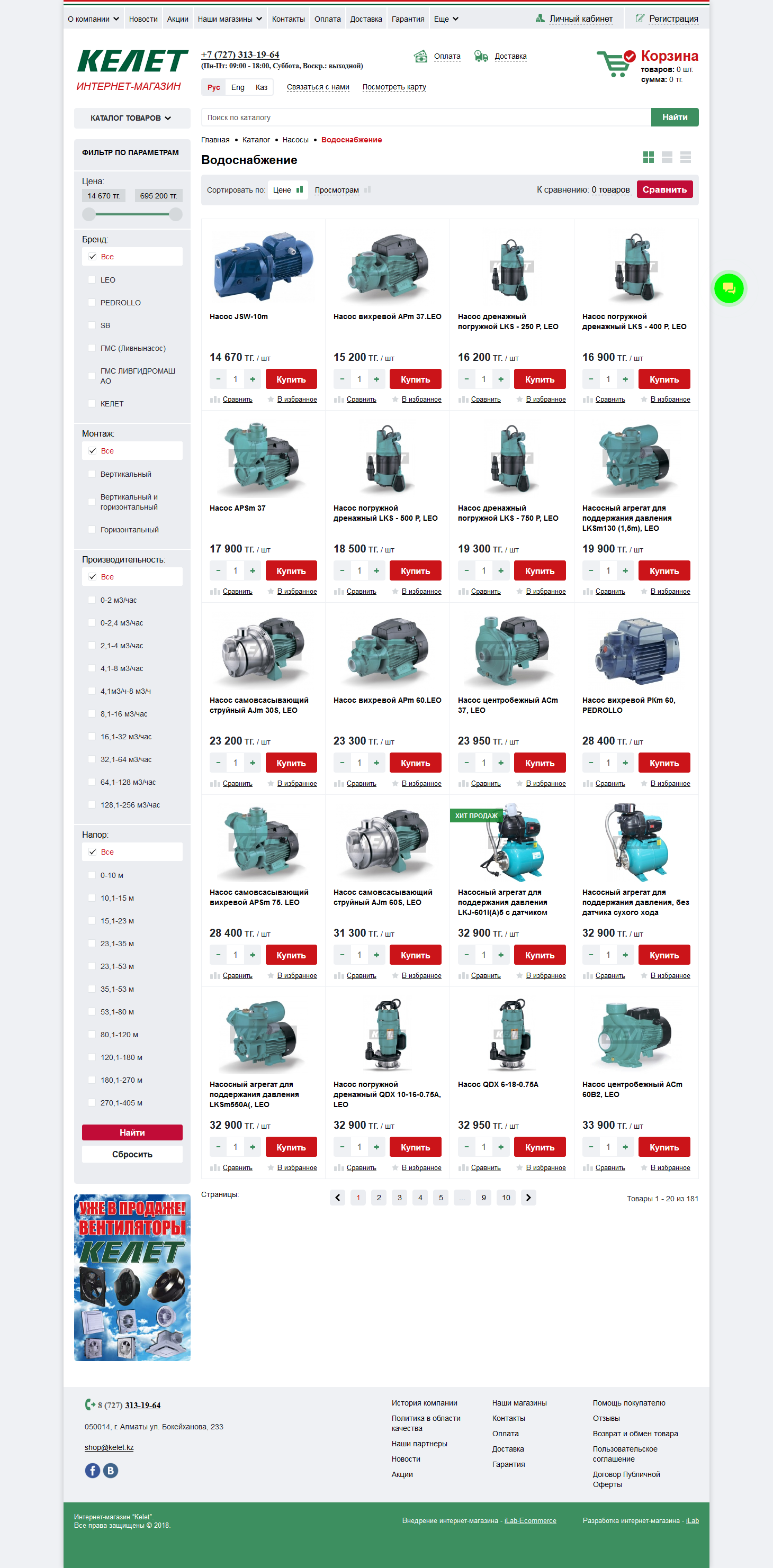This screenshot has height=1568, width=773.
Task: Click the КЕЛЕТ logo
Action: pos(132,61)
